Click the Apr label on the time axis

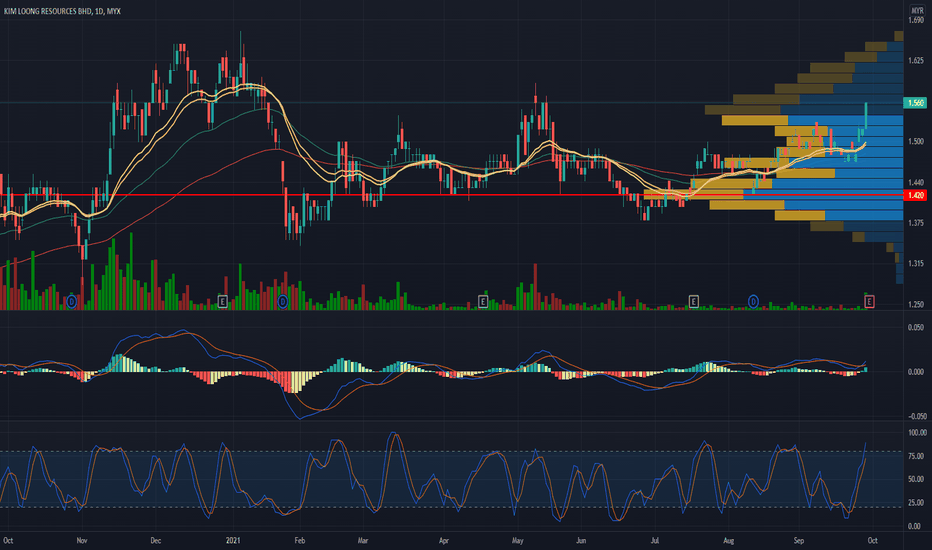(x=443, y=540)
